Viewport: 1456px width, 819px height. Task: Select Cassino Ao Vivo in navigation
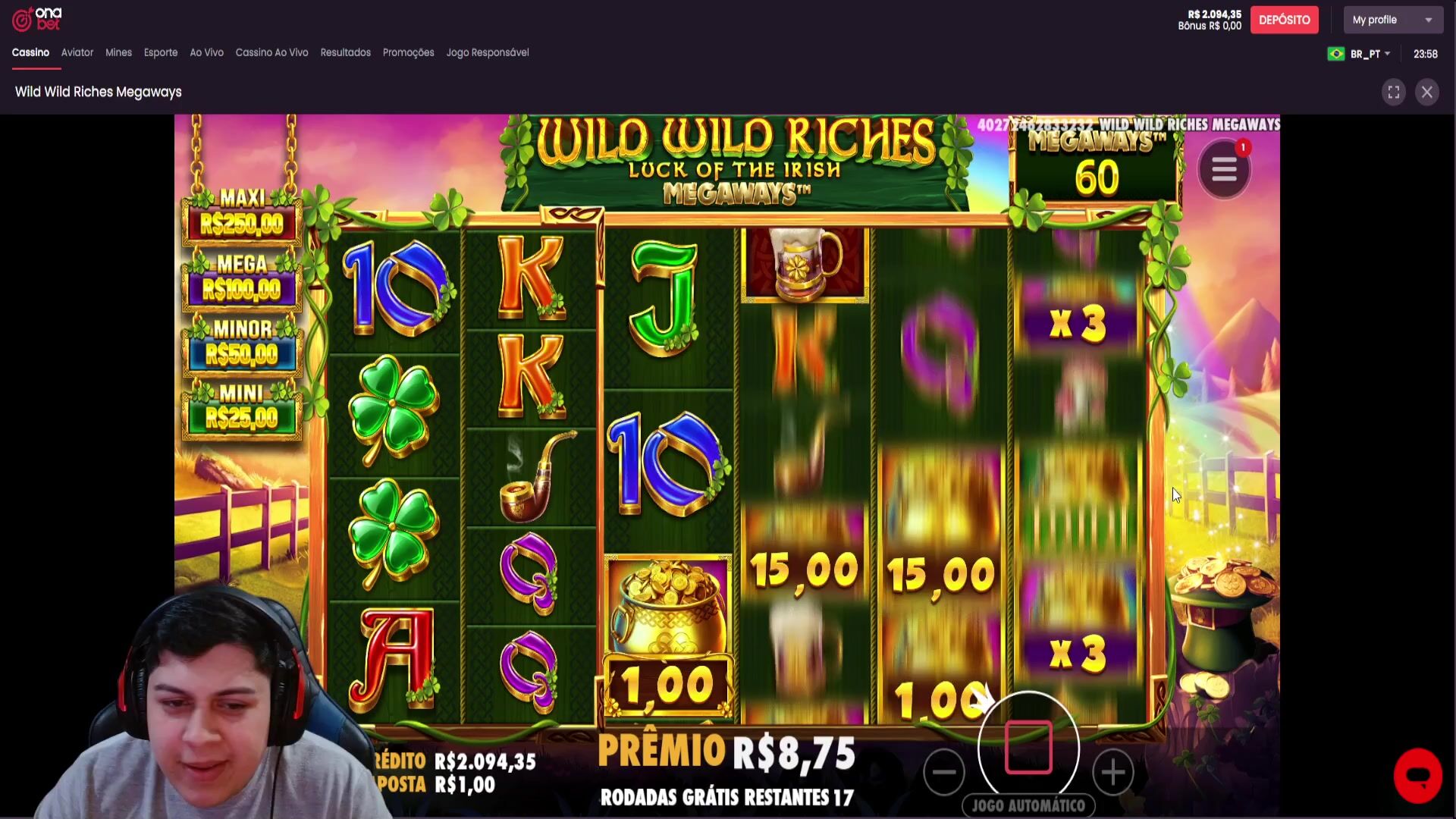click(271, 52)
